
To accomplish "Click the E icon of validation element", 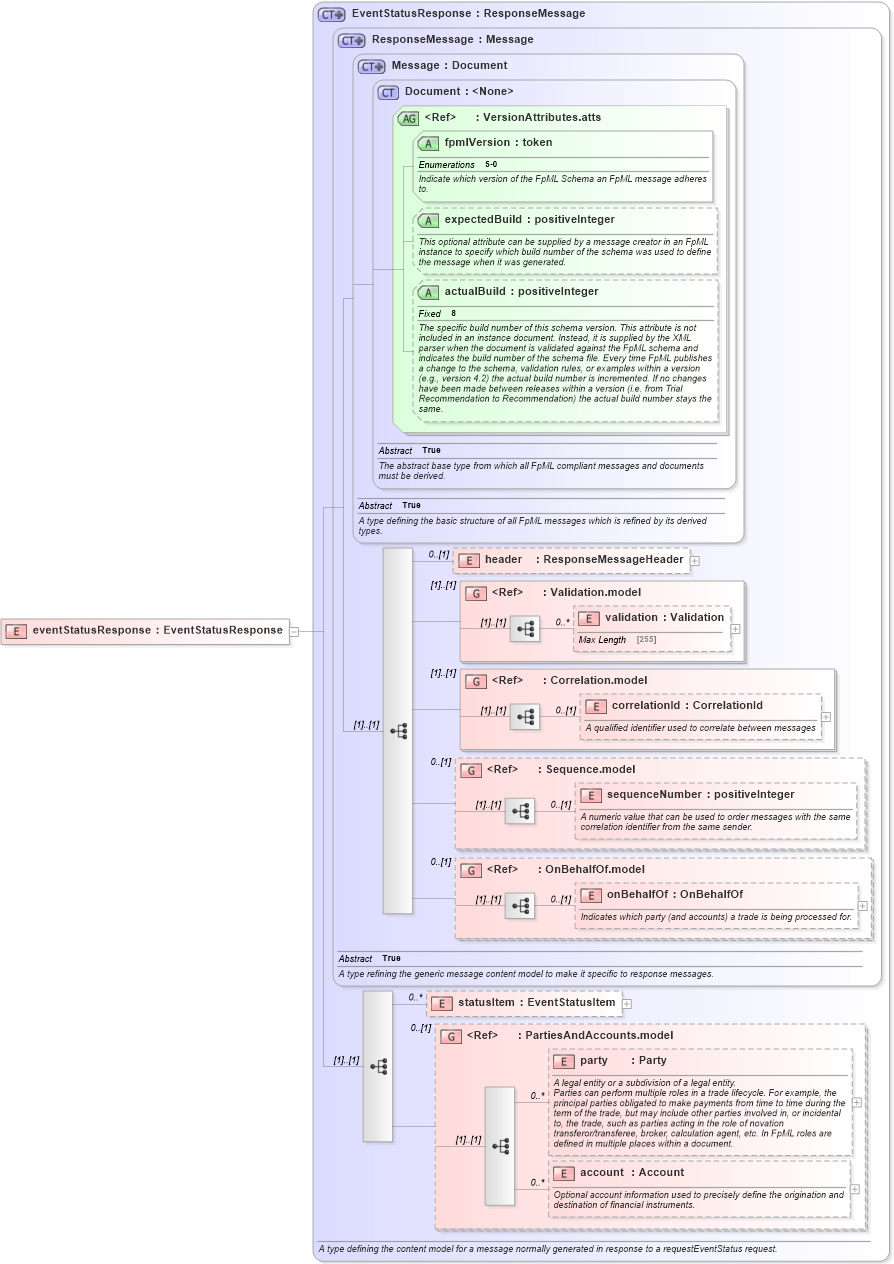I will pos(589,618).
